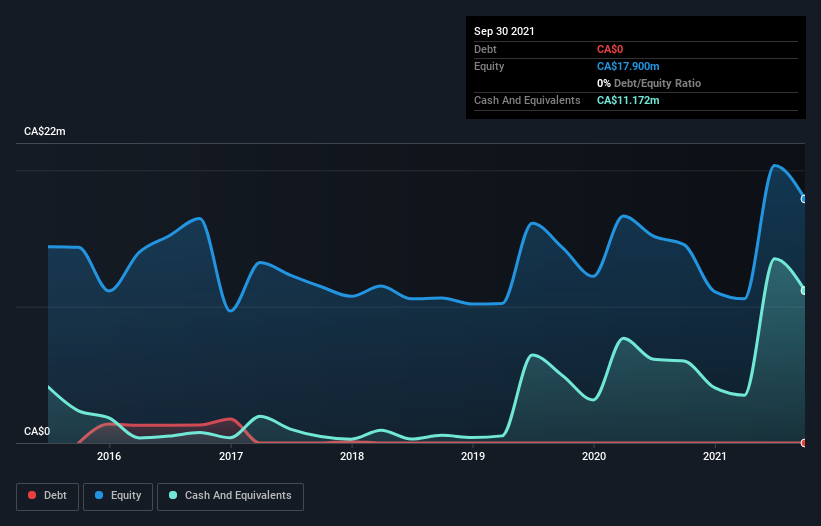The width and height of the screenshot is (821, 526).
Task: Click the 0% Debt/Equity Ratio text
Action: (x=649, y=83)
